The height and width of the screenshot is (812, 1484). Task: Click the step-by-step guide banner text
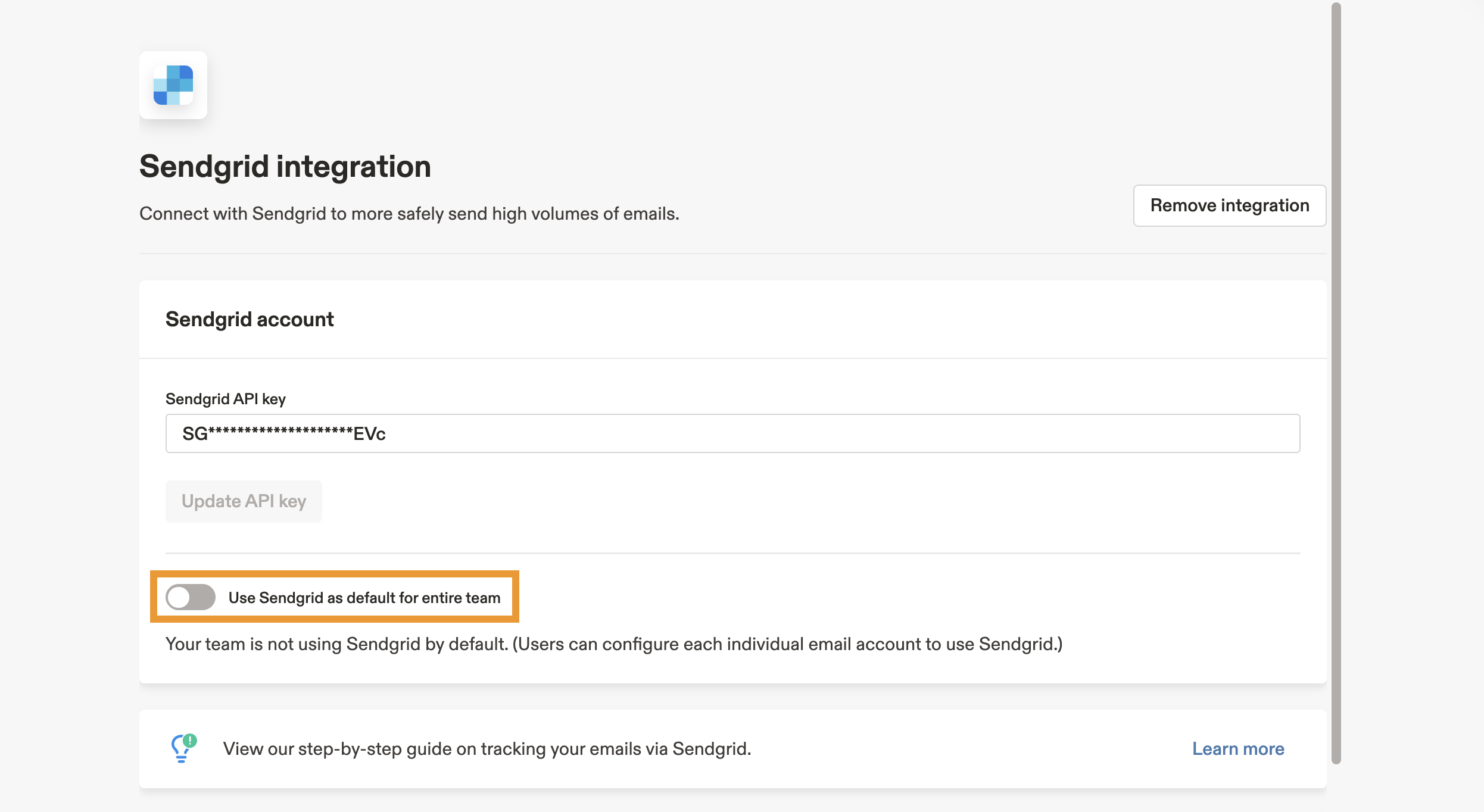point(487,749)
